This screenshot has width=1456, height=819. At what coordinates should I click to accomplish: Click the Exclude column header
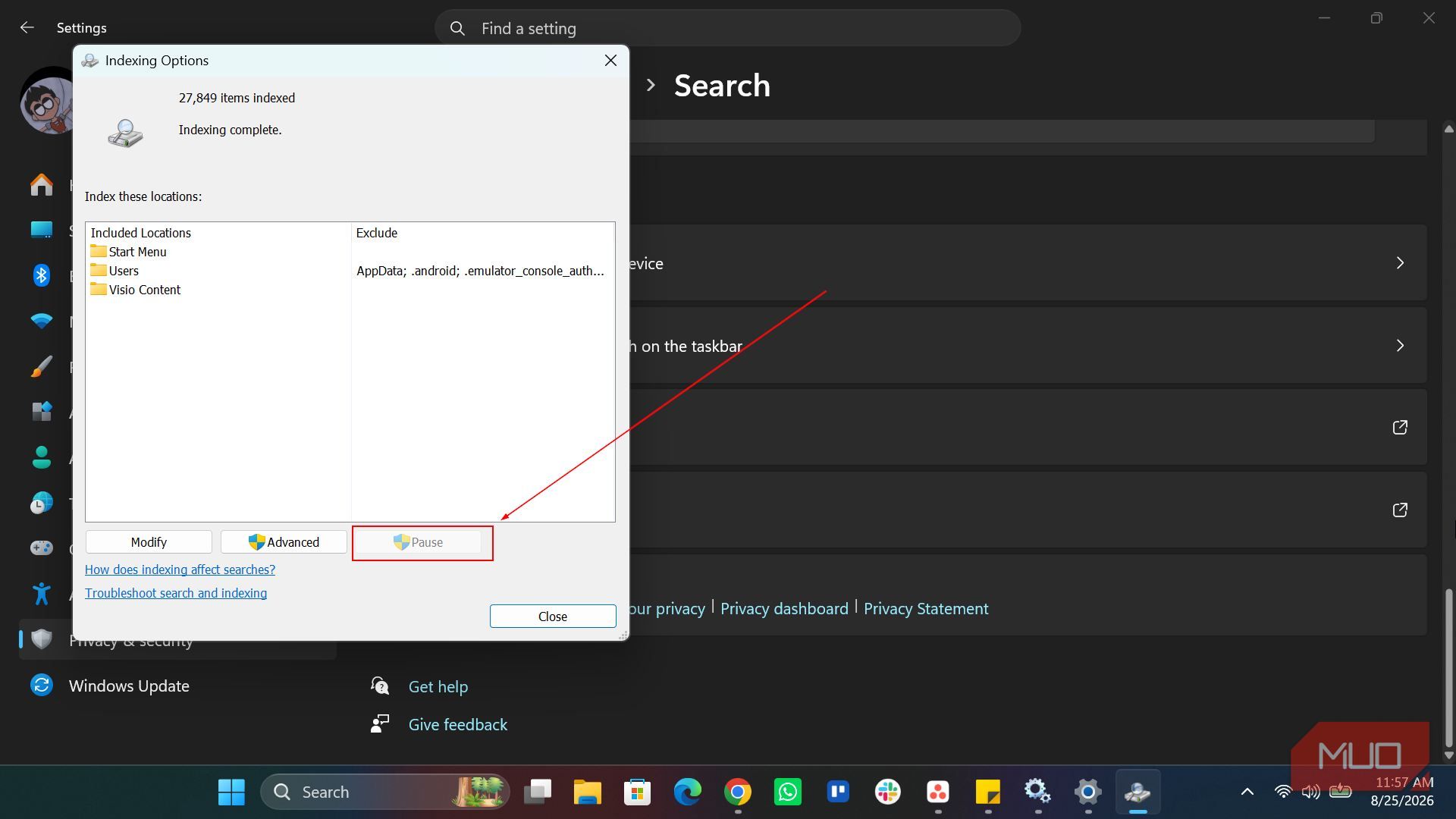[377, 233]
